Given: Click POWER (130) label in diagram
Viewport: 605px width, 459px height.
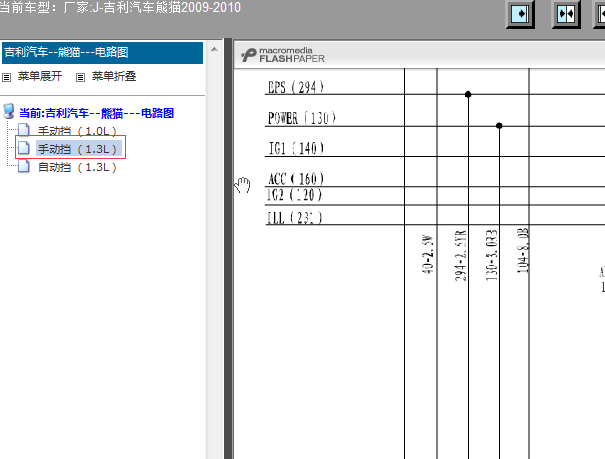Looking at the screenshot, I should point(302,118).
